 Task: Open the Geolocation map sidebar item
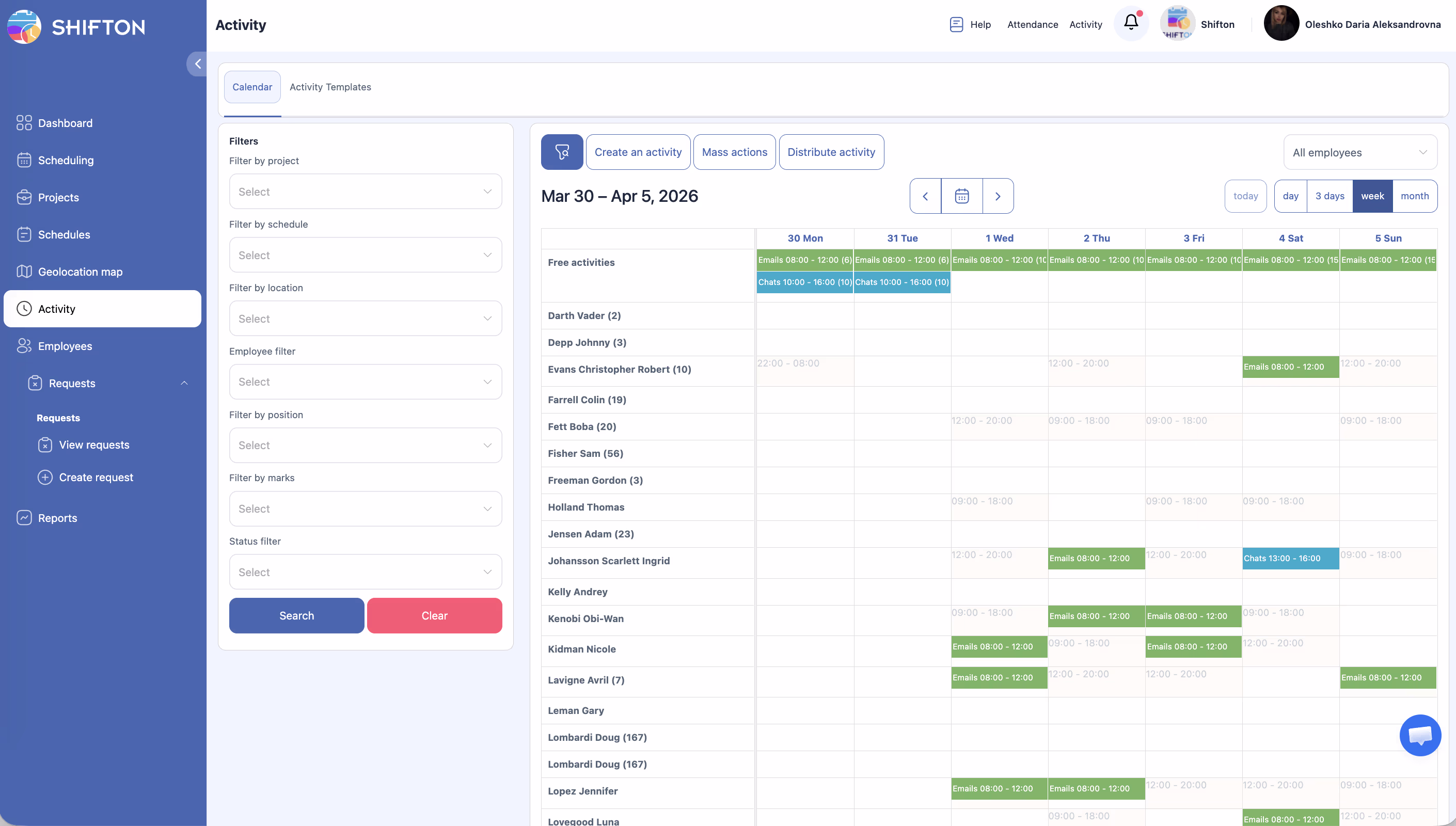(80, 272)
